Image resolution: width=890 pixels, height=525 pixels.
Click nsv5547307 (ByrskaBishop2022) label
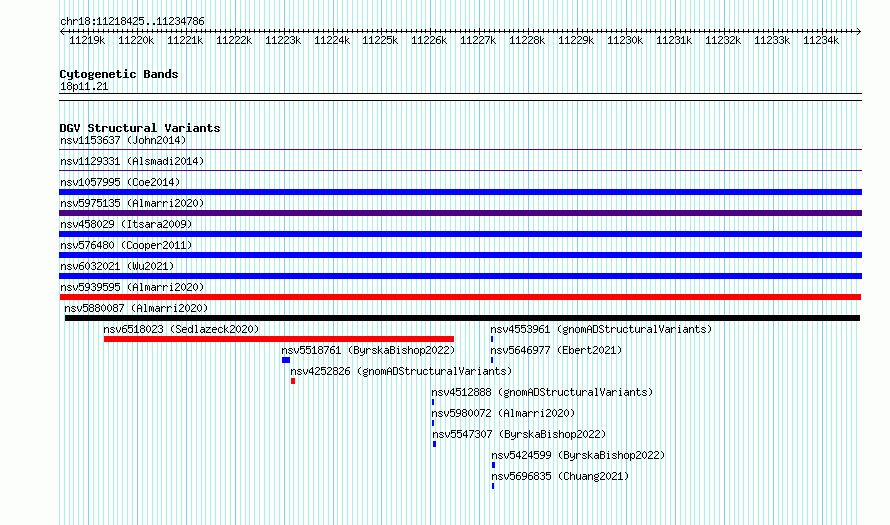click(519, 434)
